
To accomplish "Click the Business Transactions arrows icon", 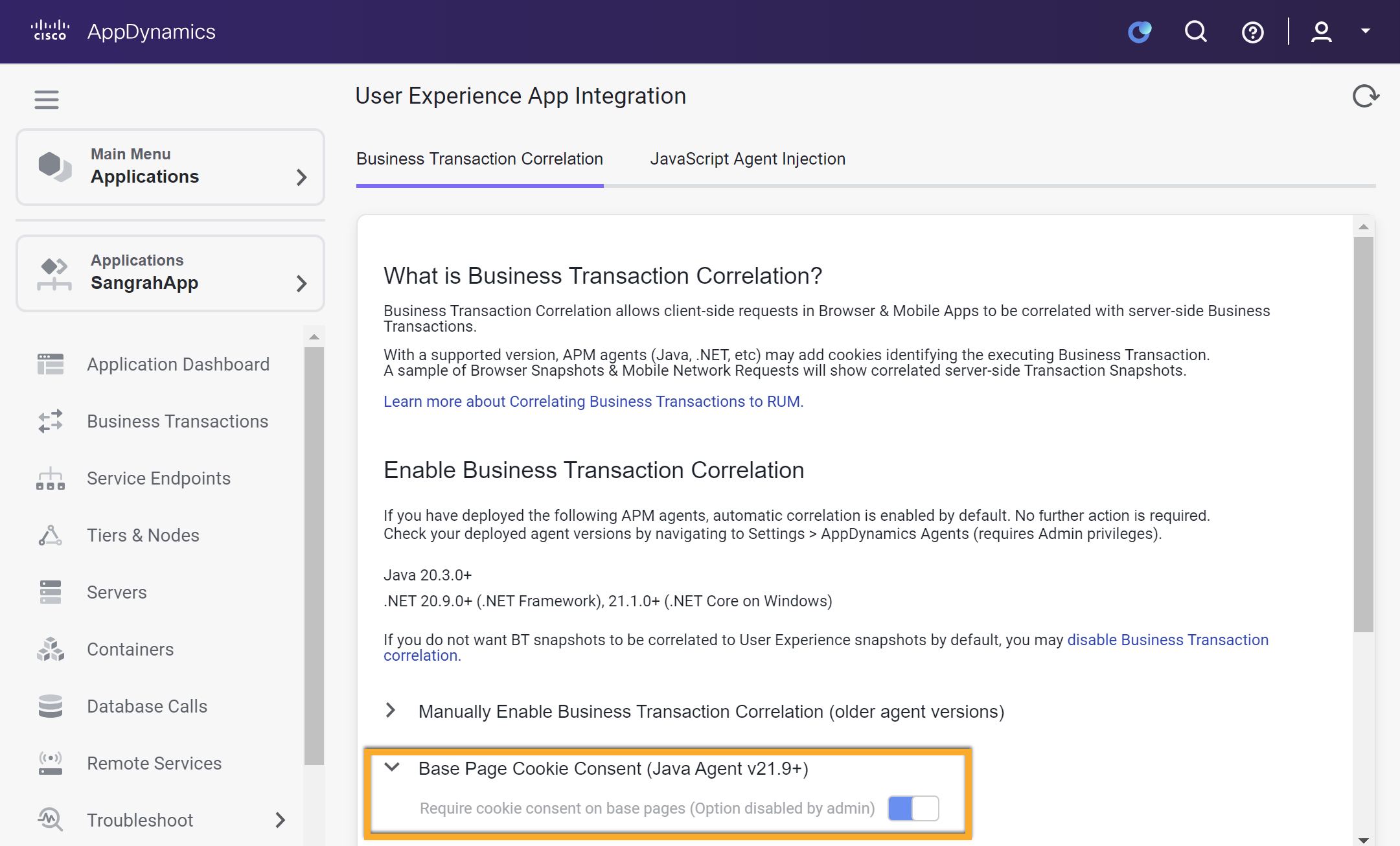I will pos(51,421).
